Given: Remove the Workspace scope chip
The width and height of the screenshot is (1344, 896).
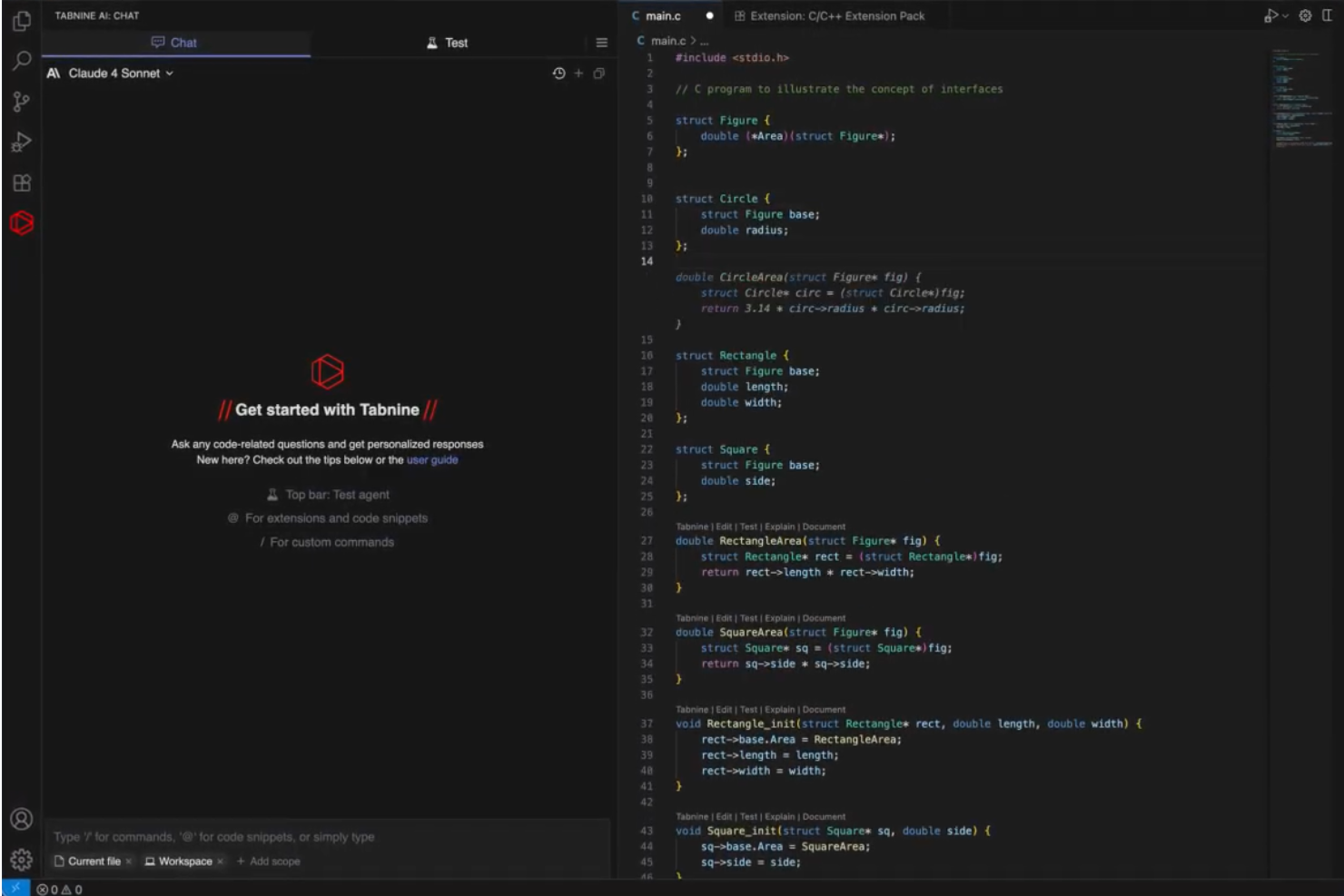Looking at the screenshot, I should tap(220, 862).
